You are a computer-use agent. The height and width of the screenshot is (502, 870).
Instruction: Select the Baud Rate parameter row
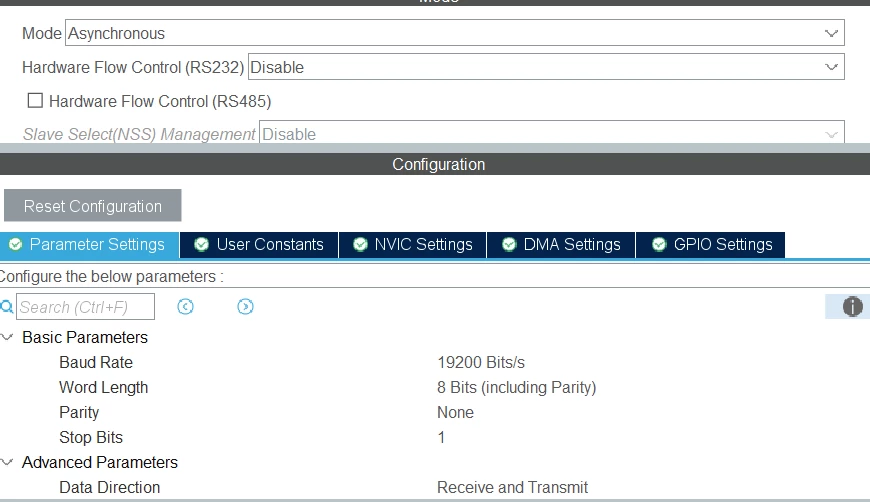(x=435, y=362)
